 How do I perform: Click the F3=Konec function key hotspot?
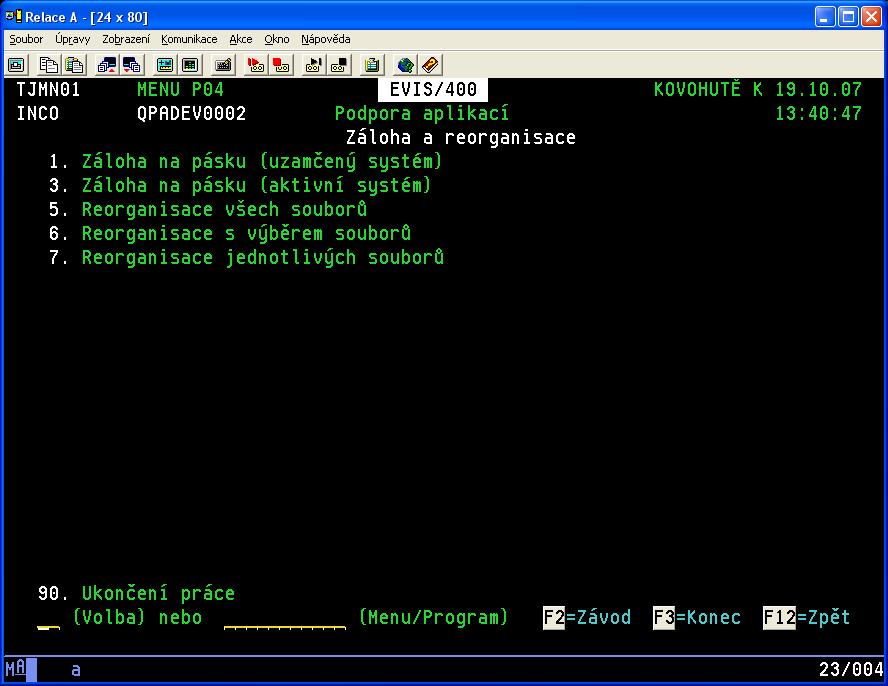point(697,617)
